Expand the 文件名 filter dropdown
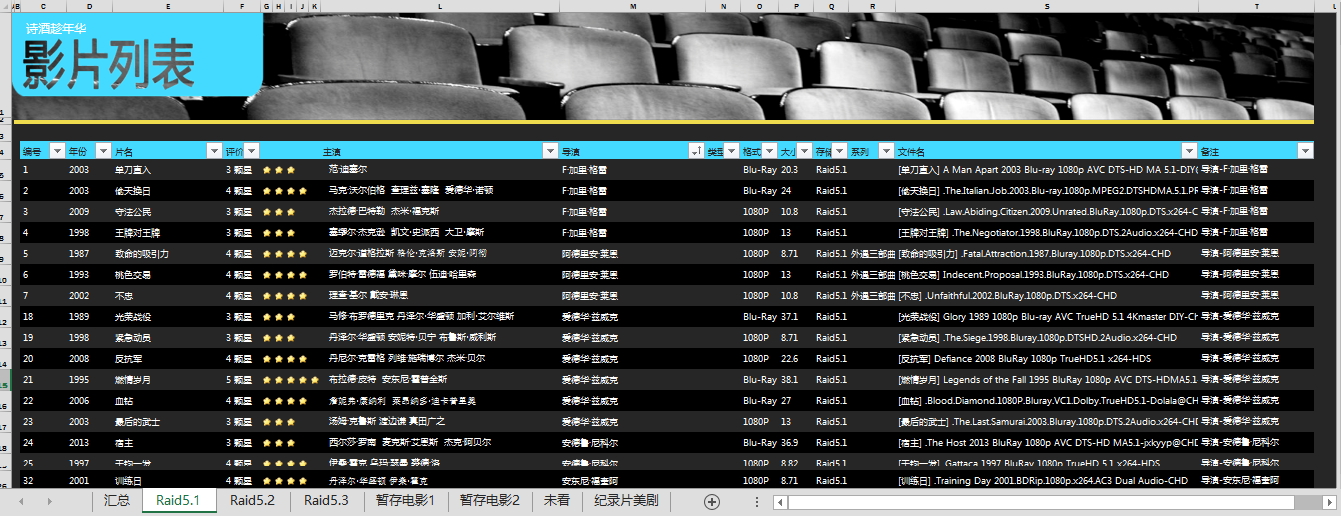 pos(1189,151)
